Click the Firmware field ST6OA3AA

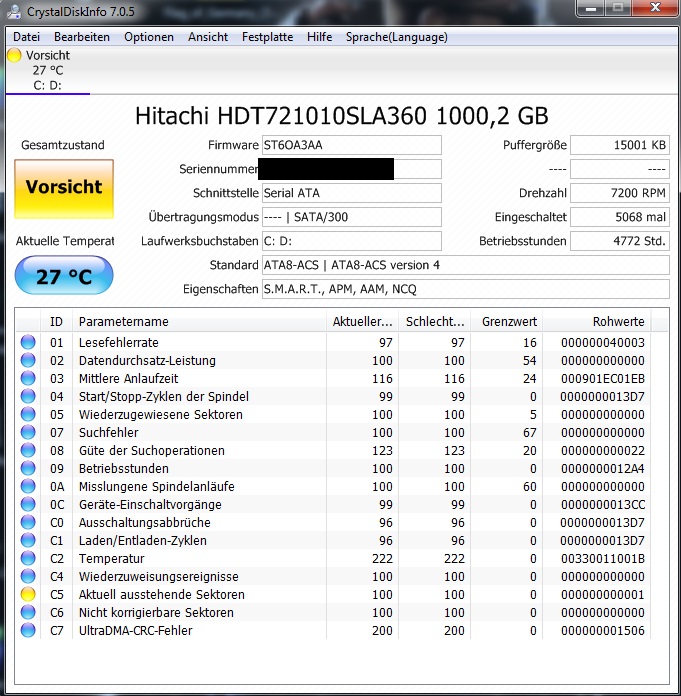click(352, 145)
